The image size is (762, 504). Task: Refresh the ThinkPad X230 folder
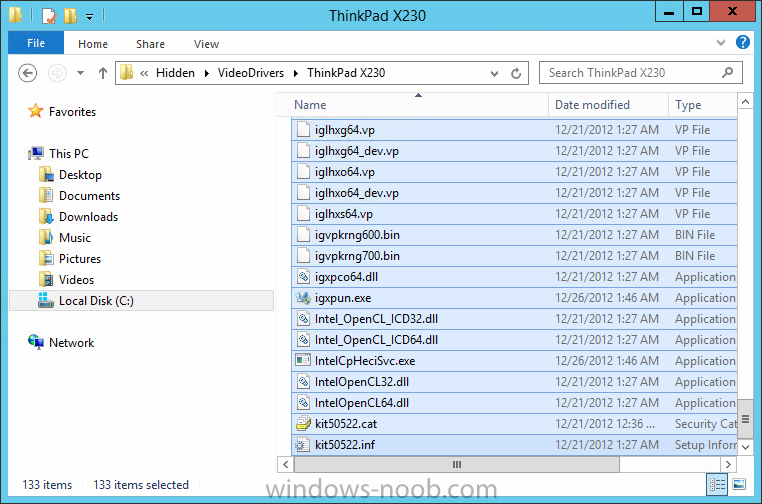pos(516,73)
